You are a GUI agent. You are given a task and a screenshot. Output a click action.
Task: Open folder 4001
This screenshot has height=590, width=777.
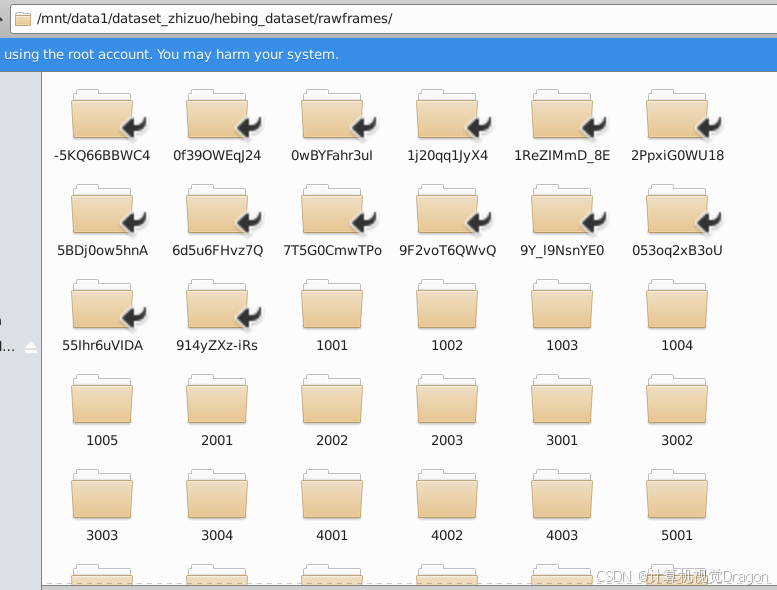(x=332, y=494)
